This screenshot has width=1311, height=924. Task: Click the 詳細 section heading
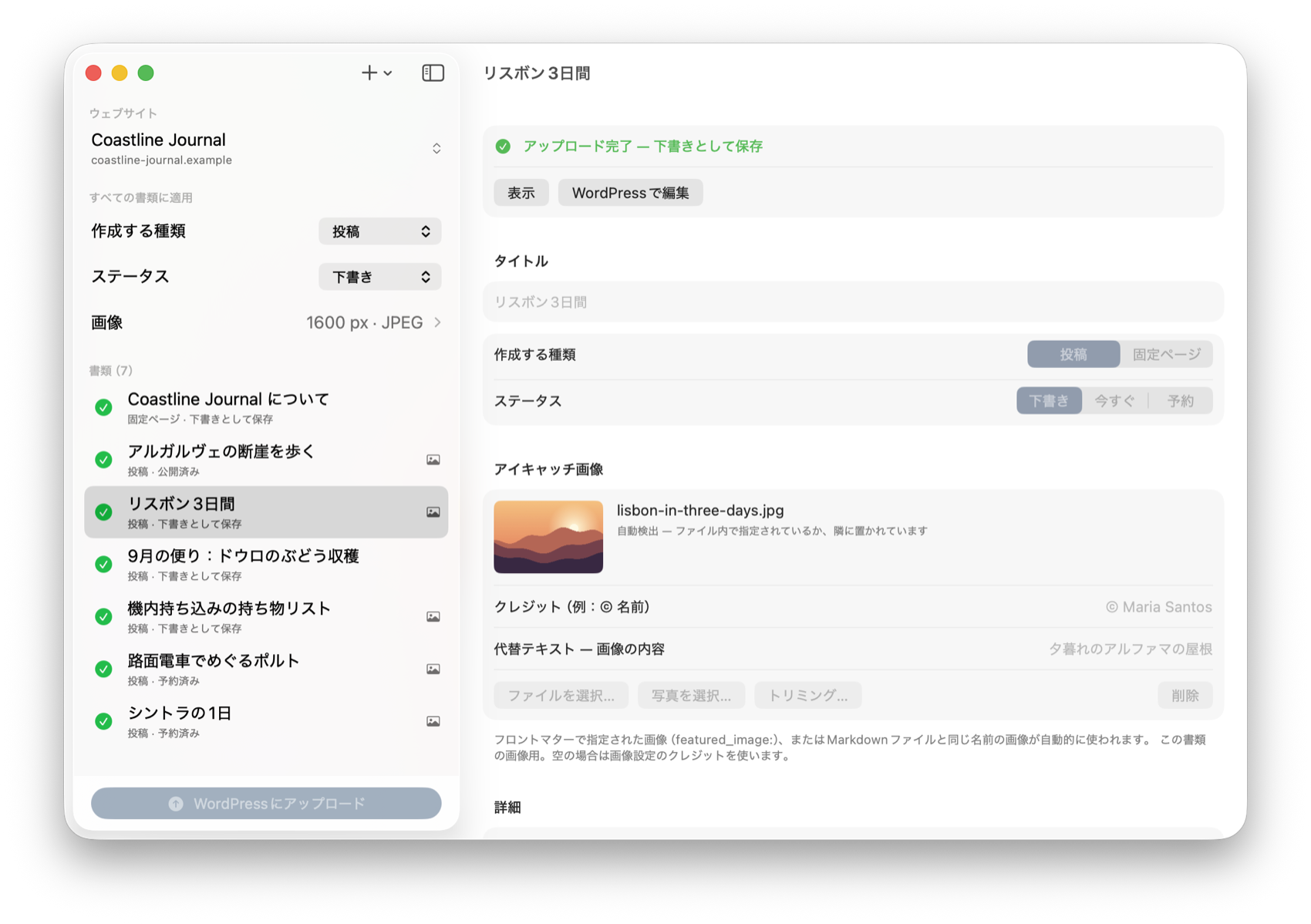point(507,808)
